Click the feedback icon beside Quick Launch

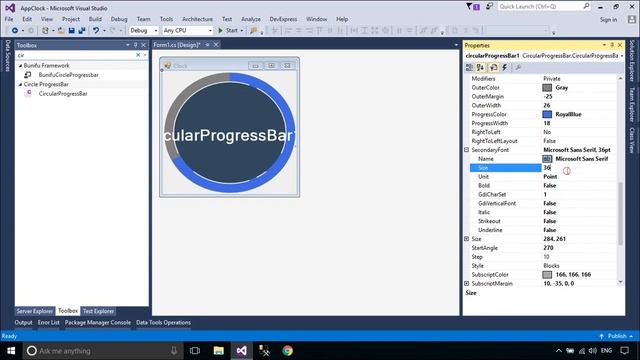(489, 7)
